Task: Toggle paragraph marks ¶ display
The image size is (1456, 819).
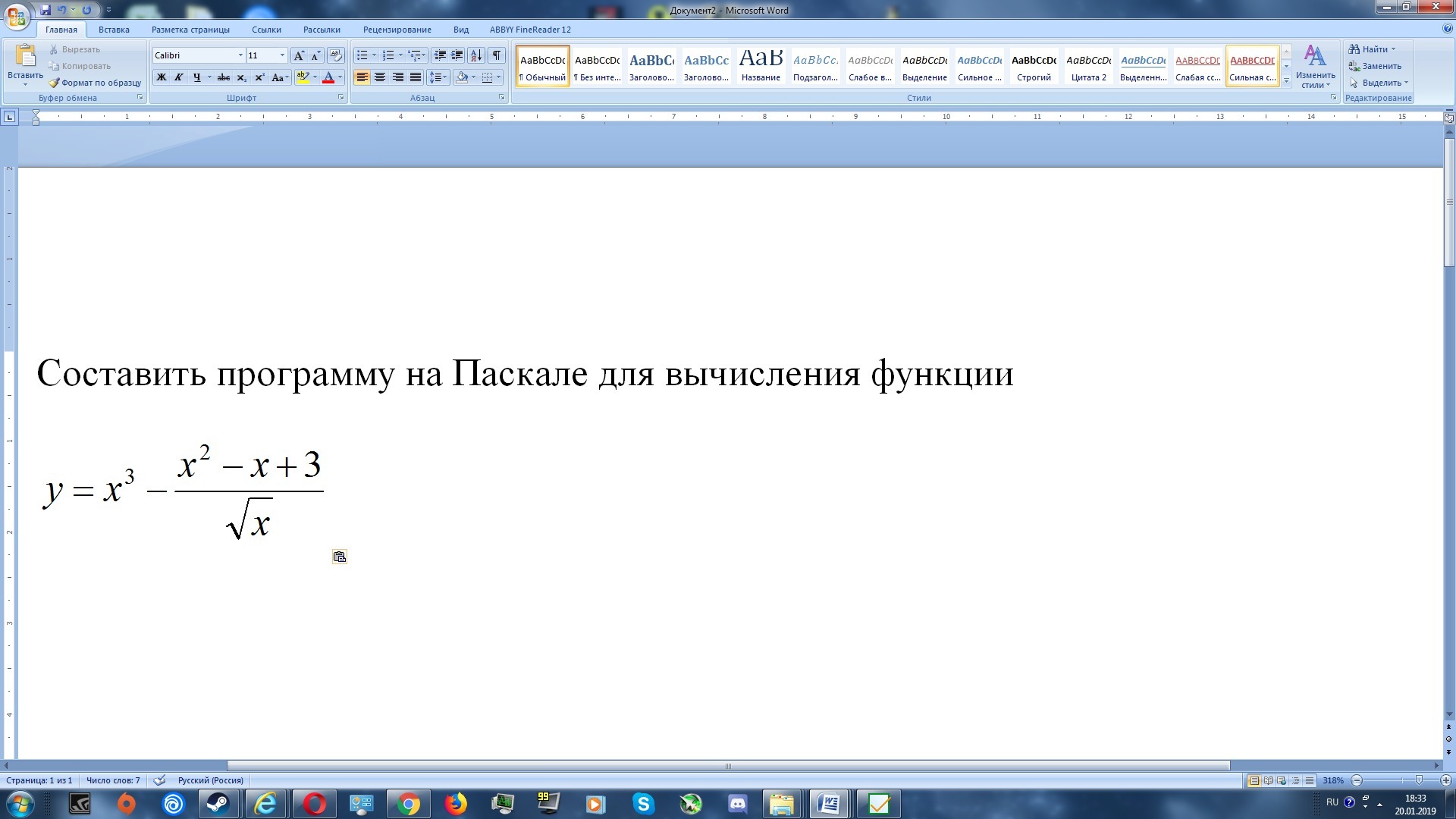Action: click(496, 55)
